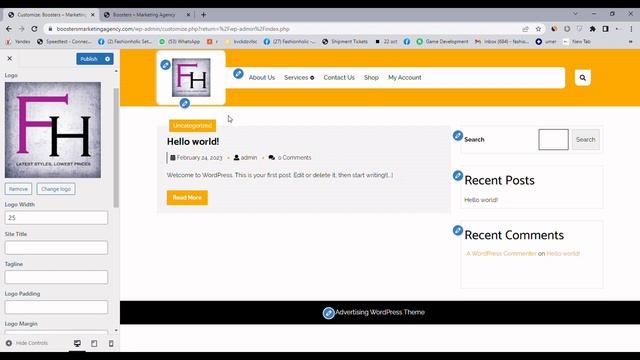
Task: Open the Game Development bookmark
Action: [442, 42]
